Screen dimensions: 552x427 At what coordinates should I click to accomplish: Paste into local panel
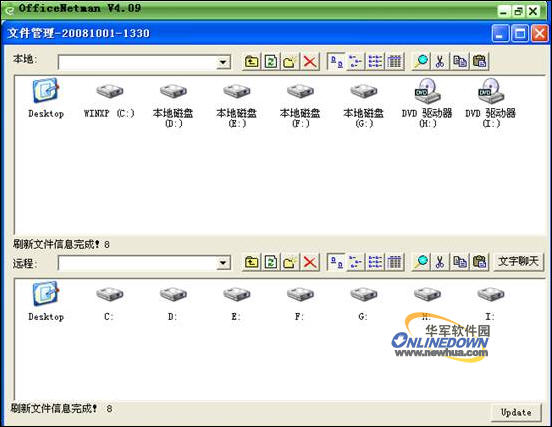point(479,62)
